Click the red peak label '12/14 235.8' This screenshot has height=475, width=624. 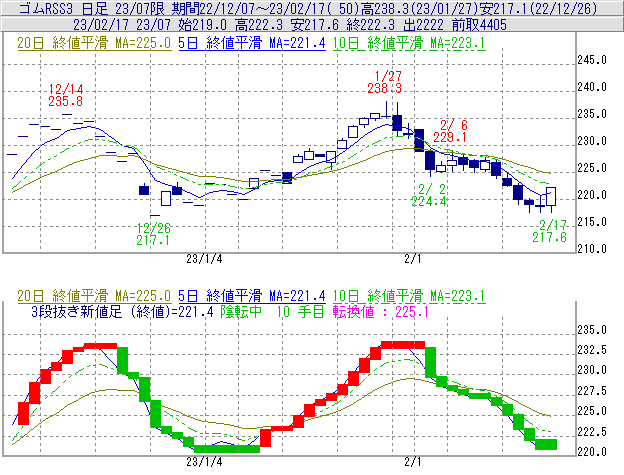coord(66,95)
